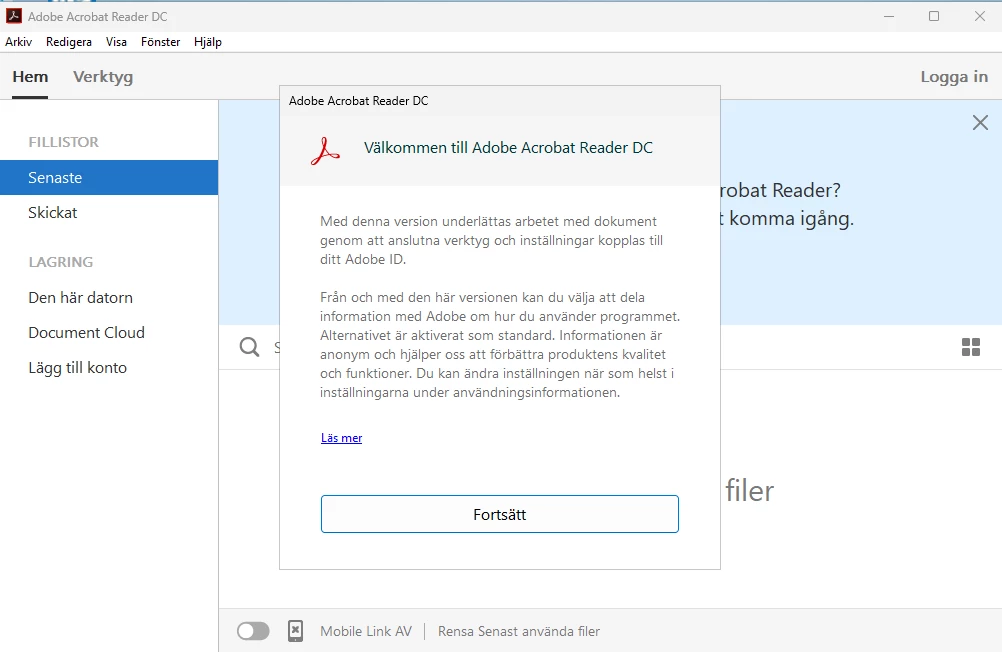The image size is (1002, 652).
Task: Click the LAGRING section heading
Action: (x=61, y=262)
